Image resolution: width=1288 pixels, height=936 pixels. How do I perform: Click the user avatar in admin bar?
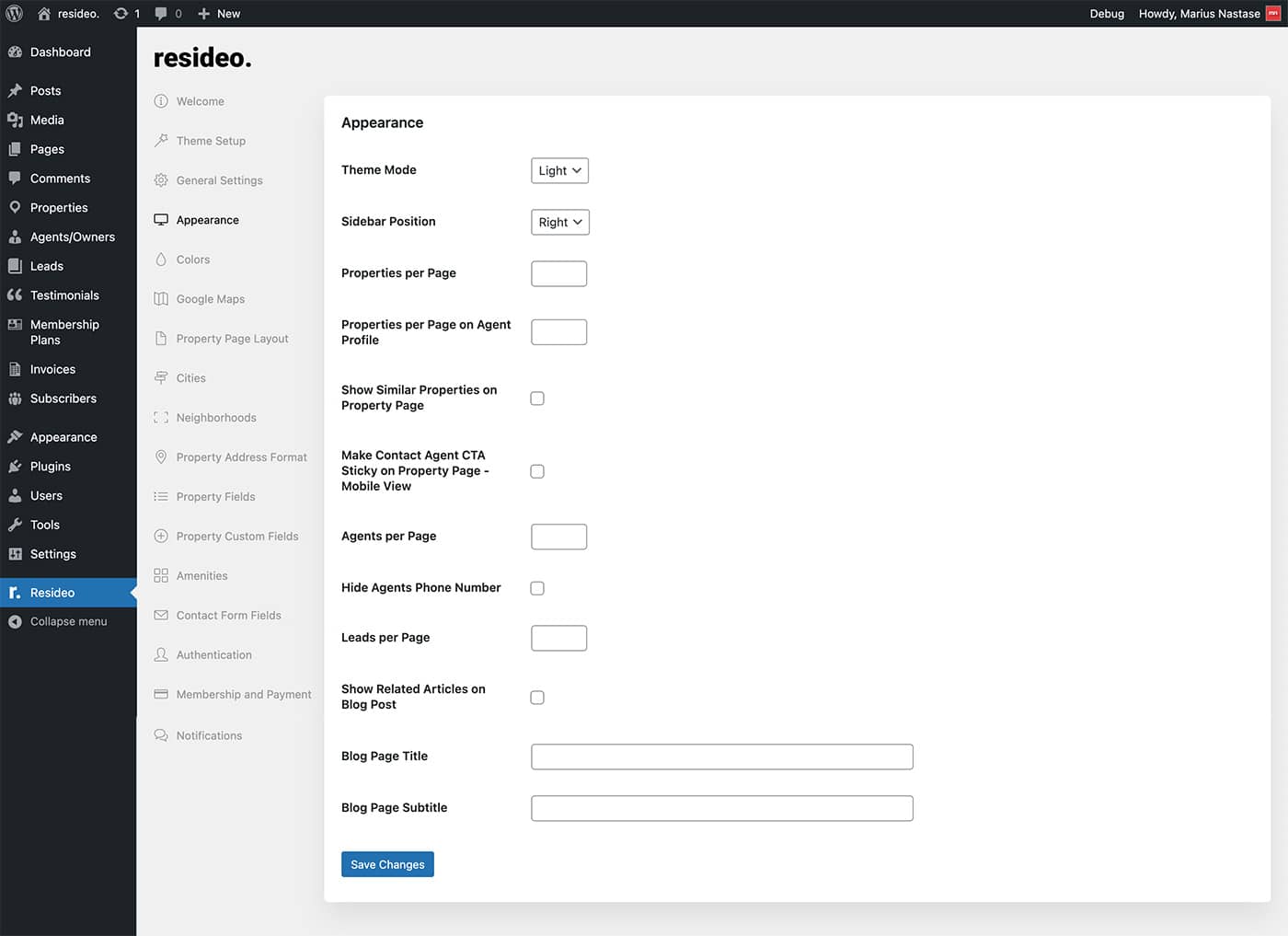click(x=1273, y=14)
